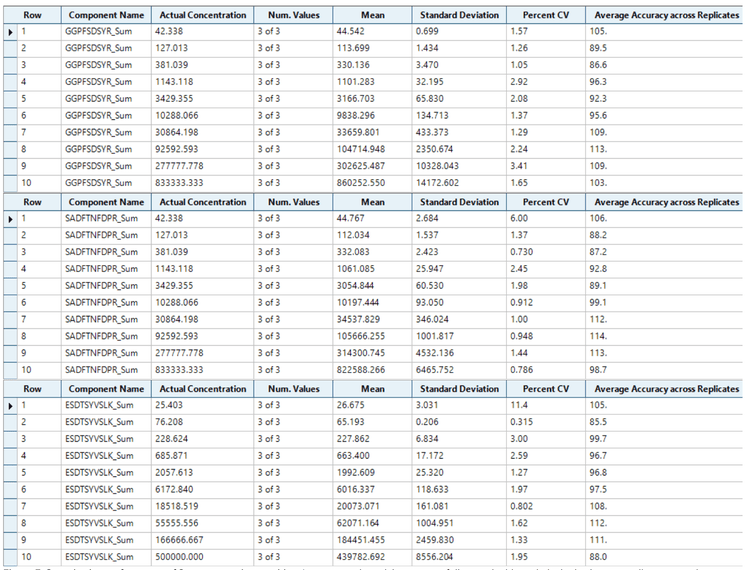Click the mean cell showing 314300.745
Screen dimensions: 750x570
click(372, 353)
